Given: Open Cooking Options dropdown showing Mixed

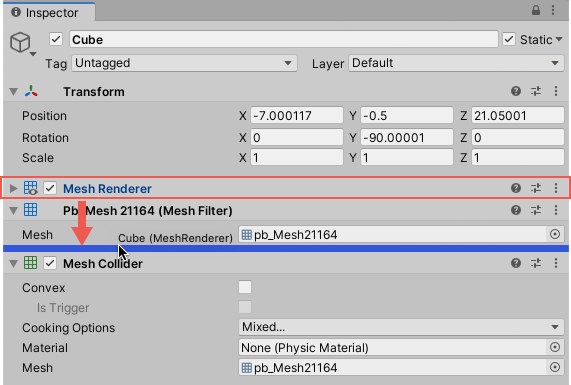Looking at the screenshot, I should [401, 327].
